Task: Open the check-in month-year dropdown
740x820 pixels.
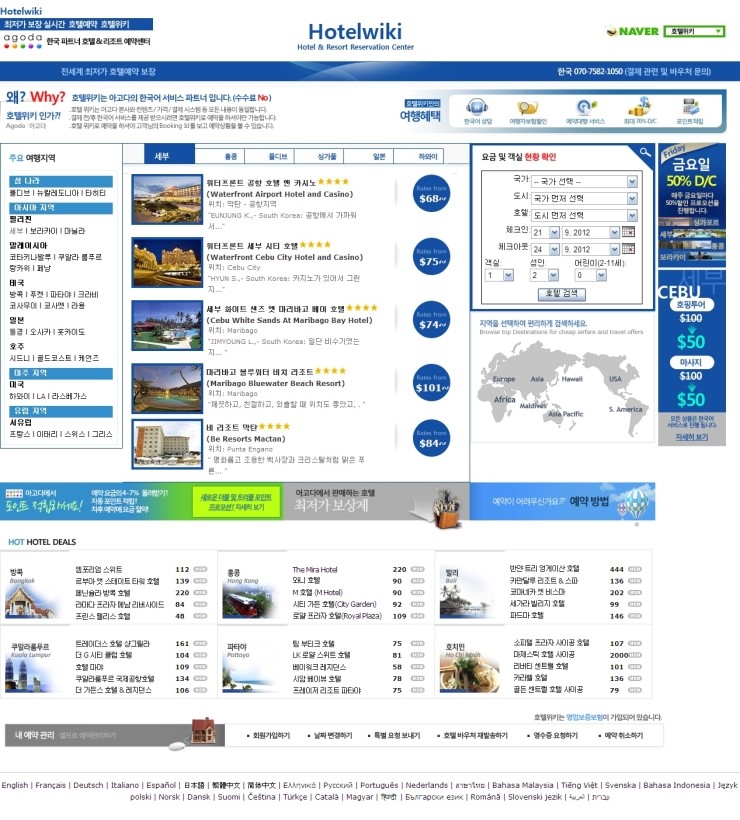Action: [591, 232]
